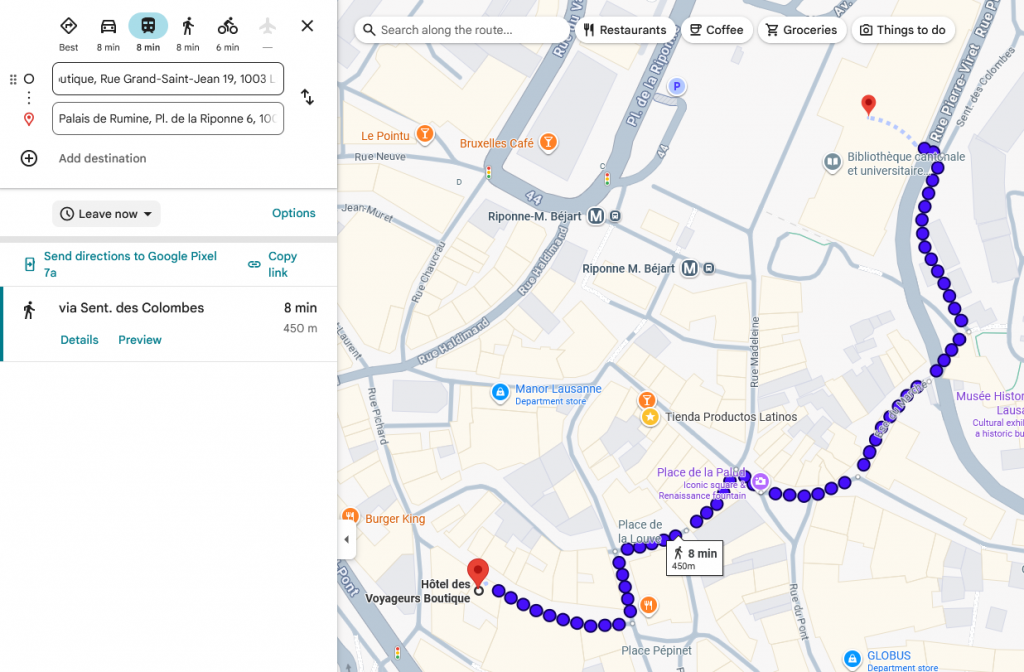
Task: Switch to driving directions mode
Action: [108, 27]
